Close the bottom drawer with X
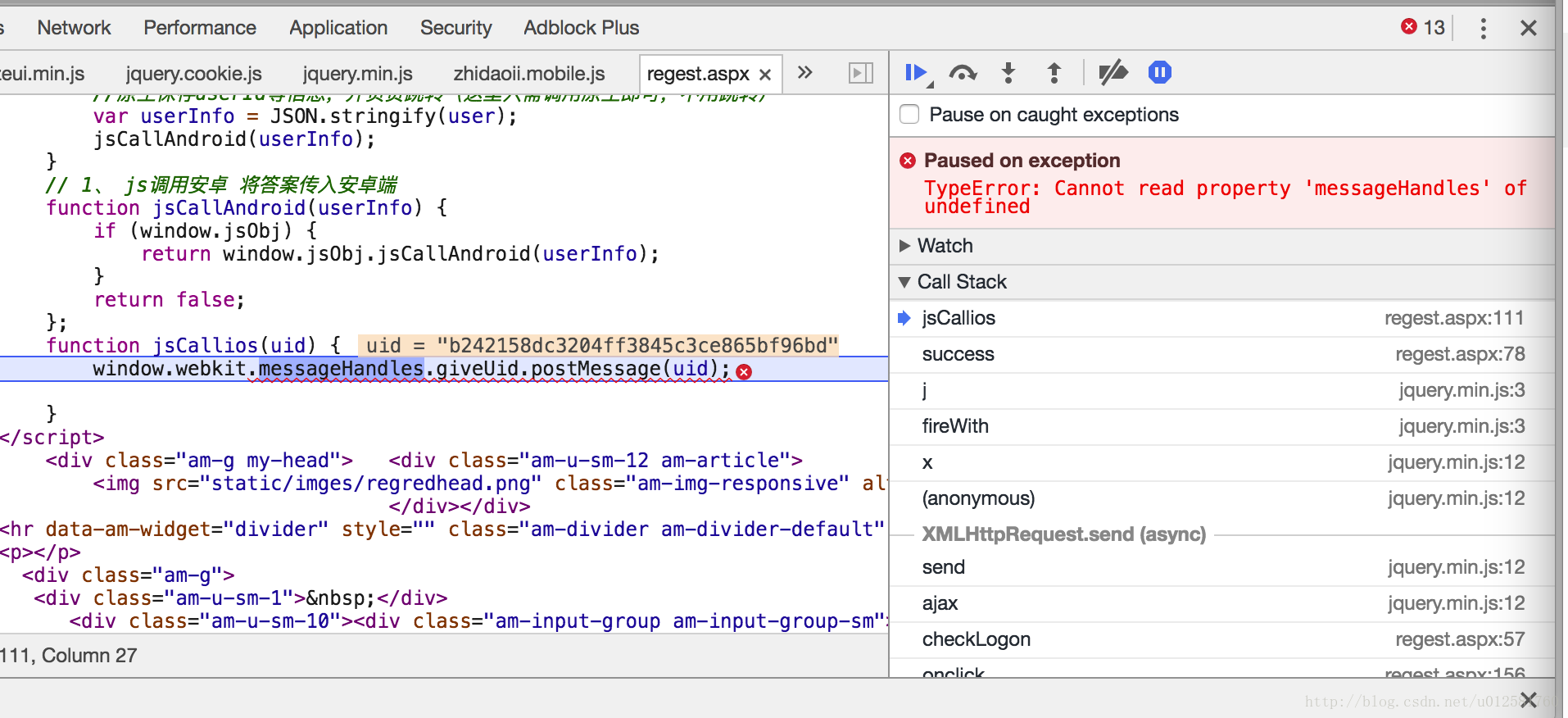1568x718 pixels. pyautogui.click(x=1528, y=700)
